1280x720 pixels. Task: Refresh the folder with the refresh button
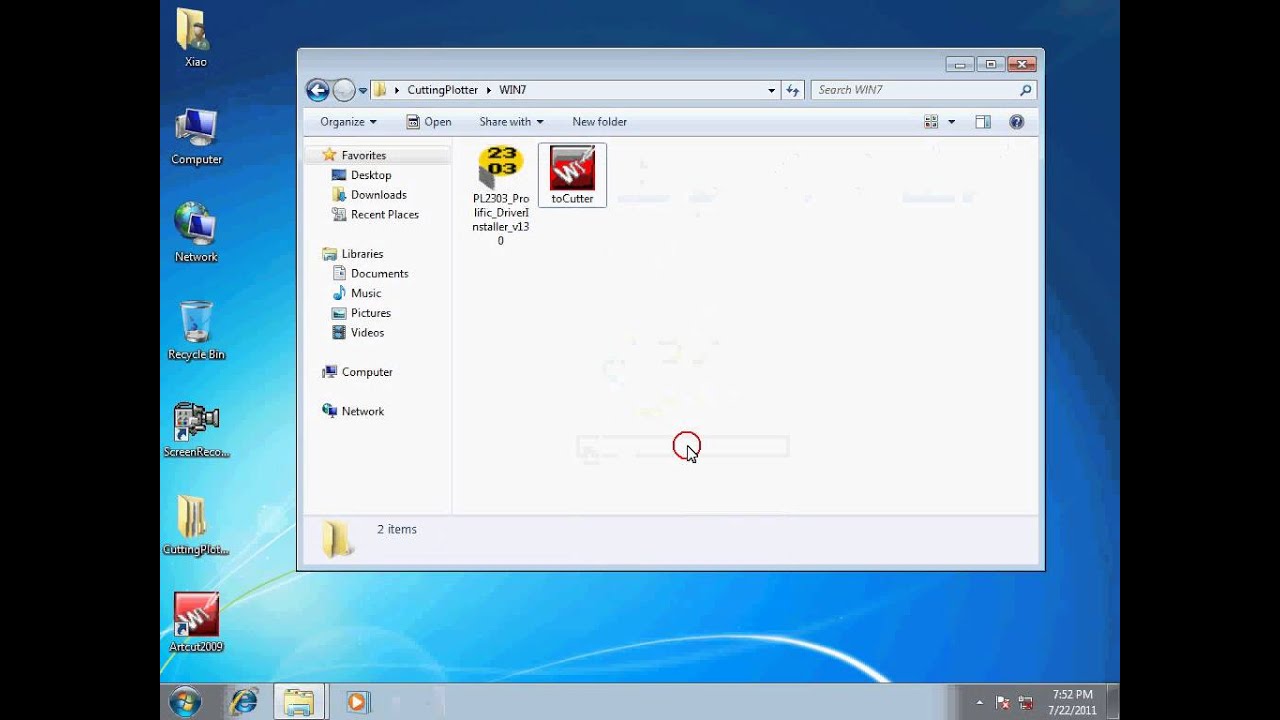[x=793, y=90]
